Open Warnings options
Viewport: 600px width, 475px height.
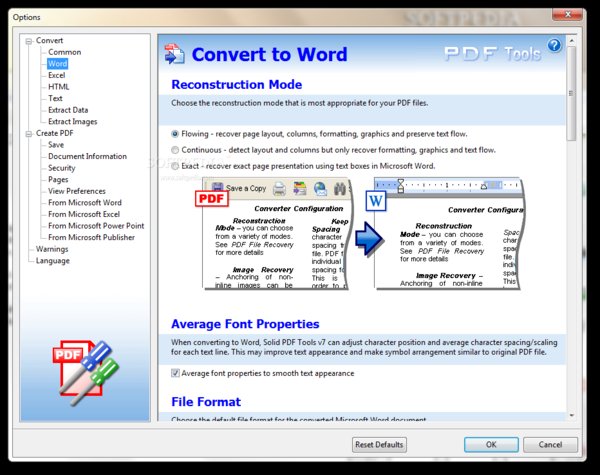(52, 249)
